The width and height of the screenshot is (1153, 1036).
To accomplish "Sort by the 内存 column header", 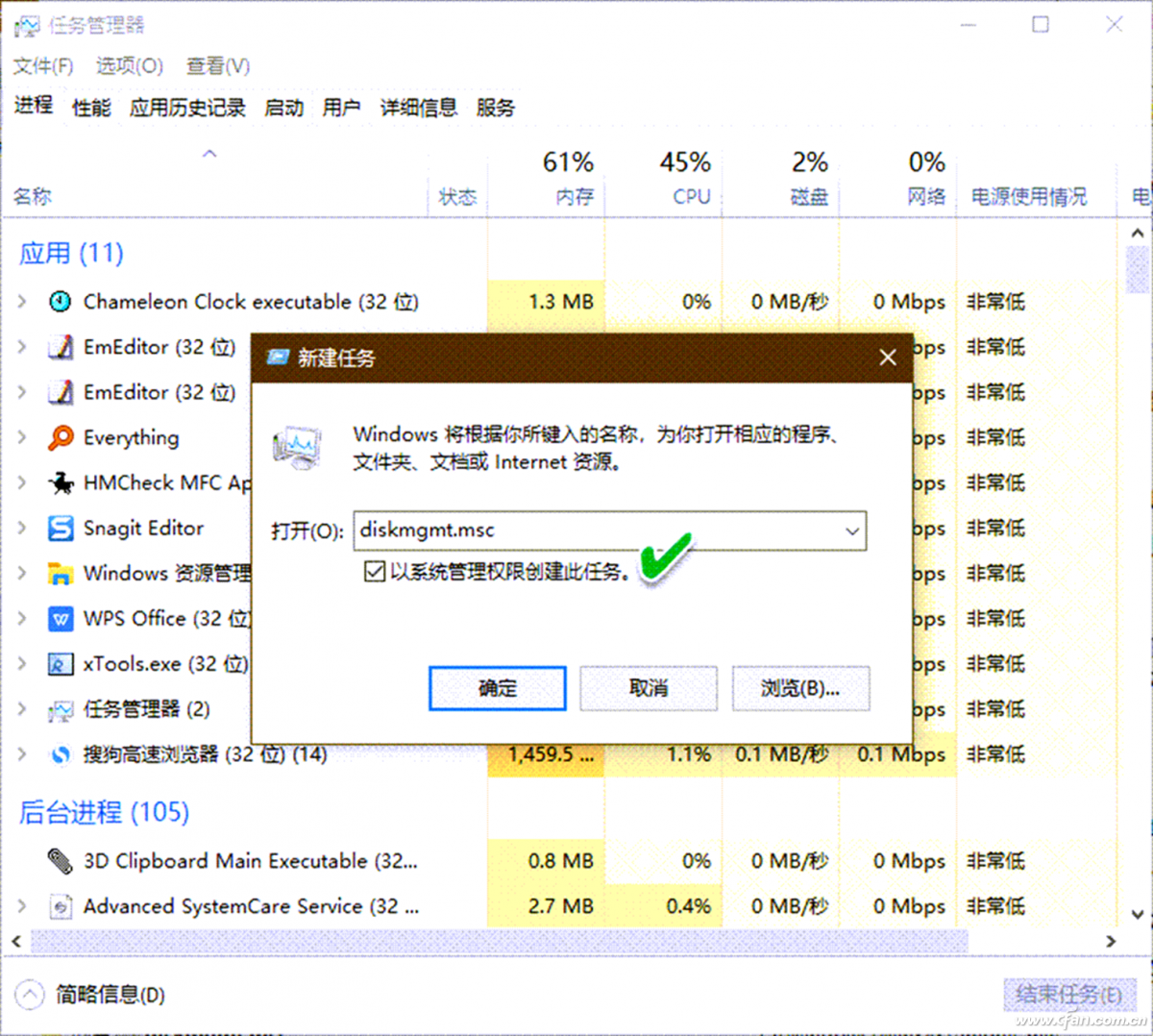I will 575,197.
